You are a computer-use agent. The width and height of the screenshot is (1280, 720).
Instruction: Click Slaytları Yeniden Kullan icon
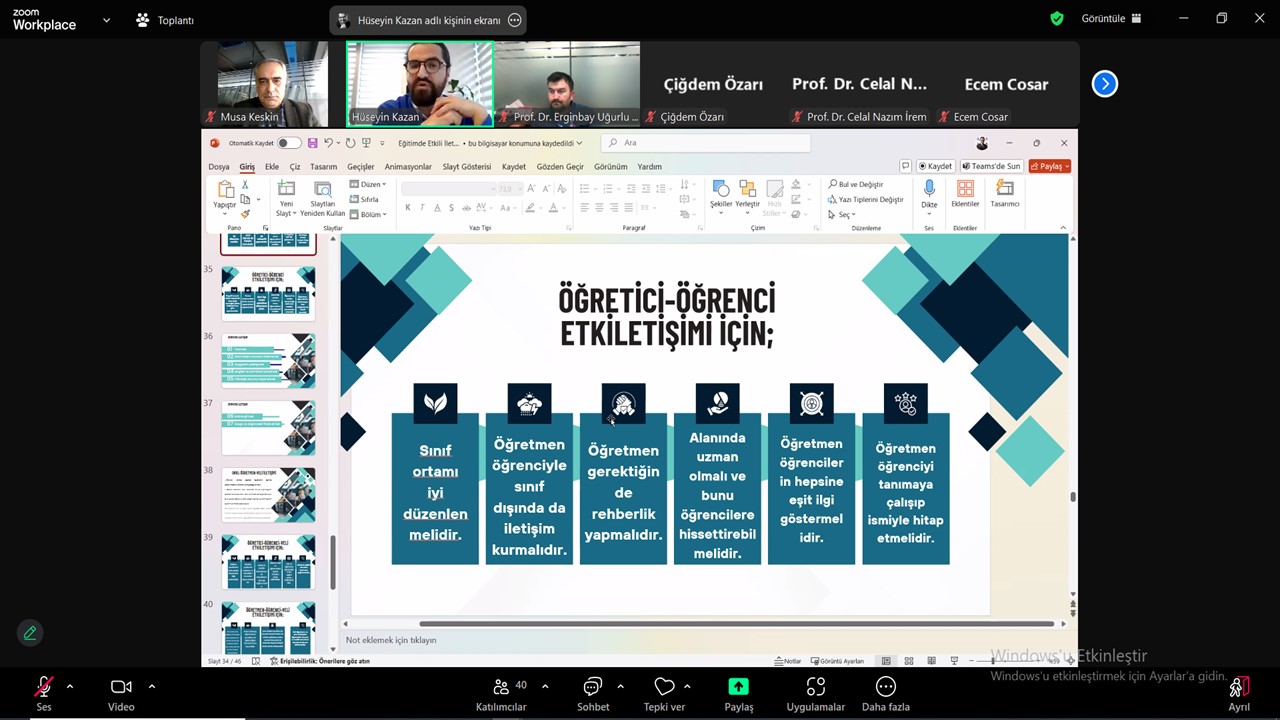click(323, 189)
